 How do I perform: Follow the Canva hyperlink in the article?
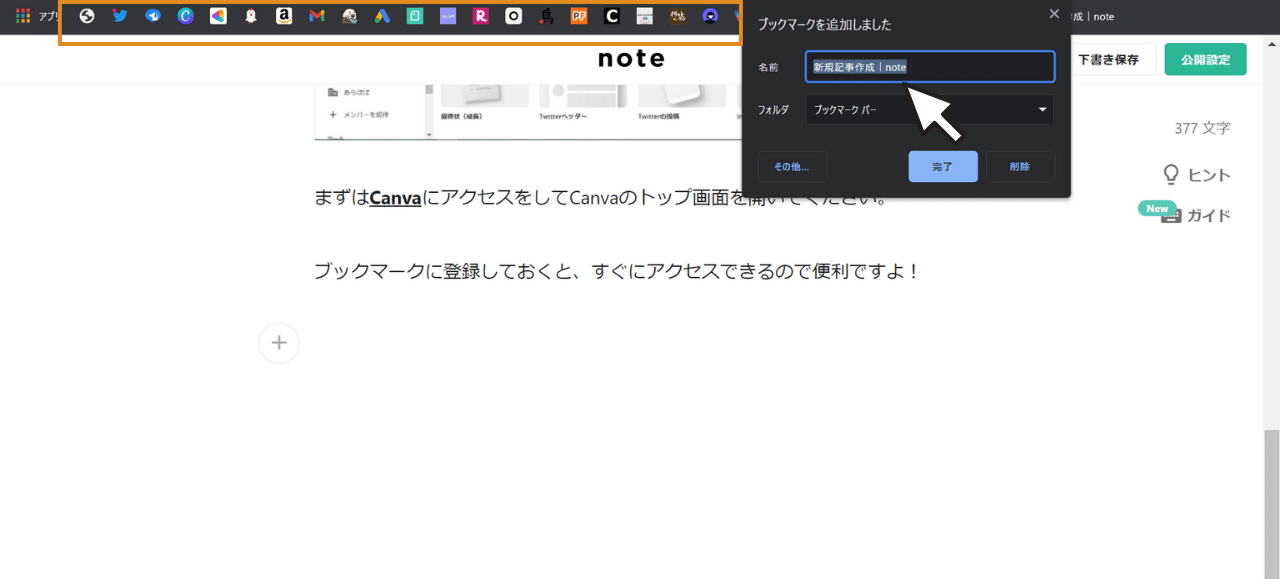[395, 198]
